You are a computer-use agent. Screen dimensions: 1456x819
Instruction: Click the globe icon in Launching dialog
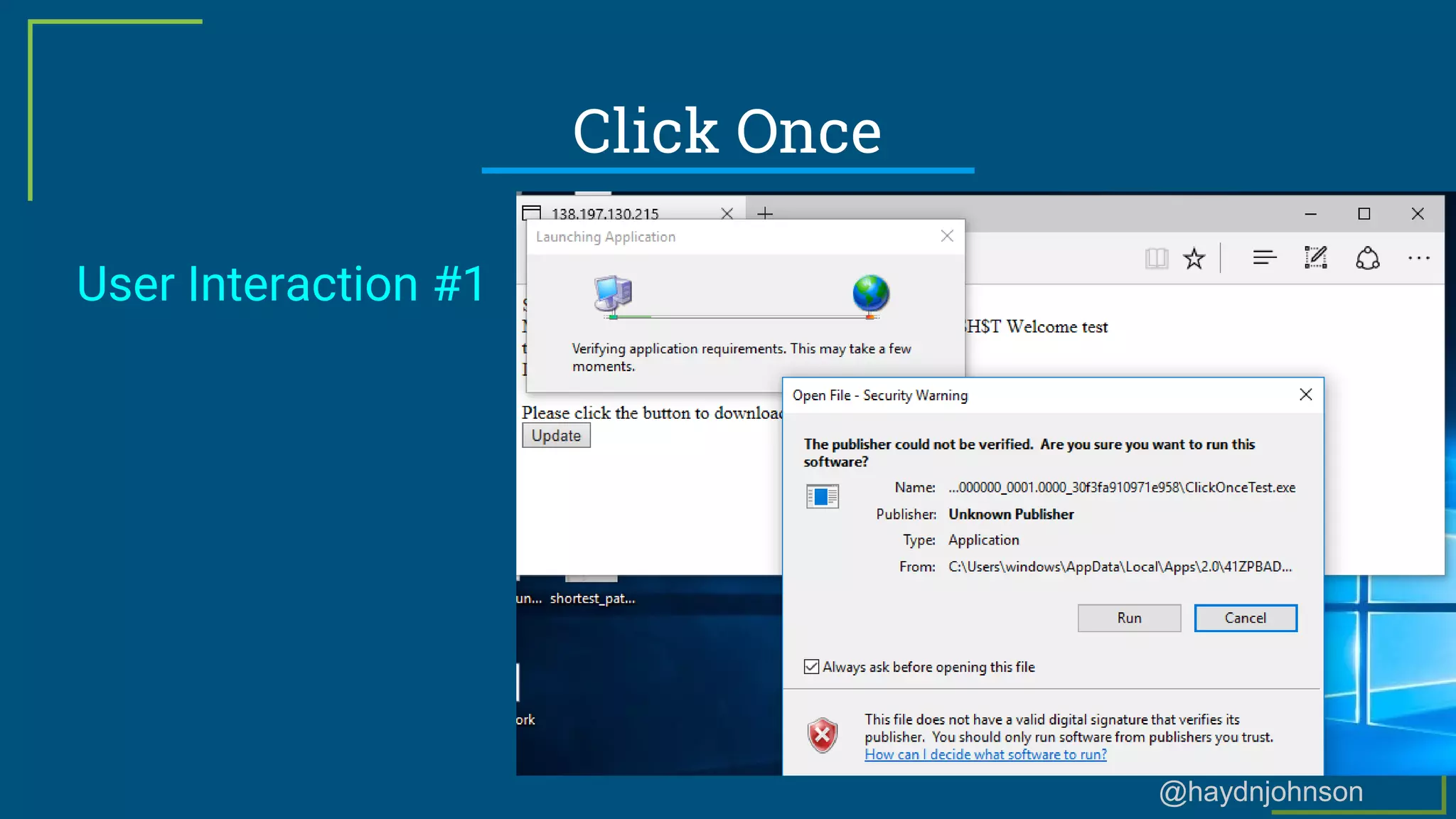click(871, 293)
